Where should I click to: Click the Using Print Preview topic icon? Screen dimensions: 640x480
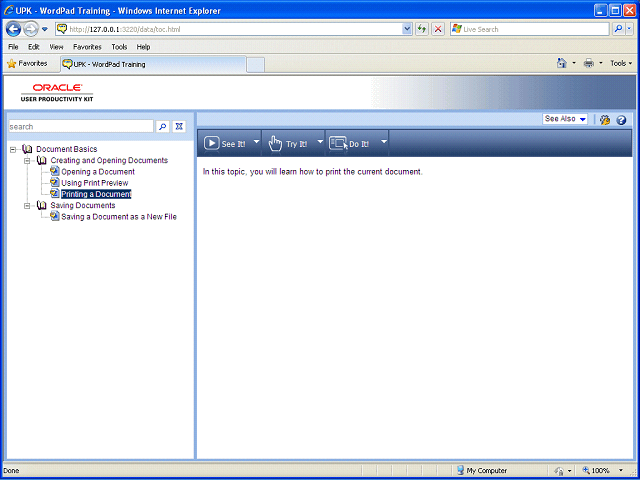tap(55, 182)
